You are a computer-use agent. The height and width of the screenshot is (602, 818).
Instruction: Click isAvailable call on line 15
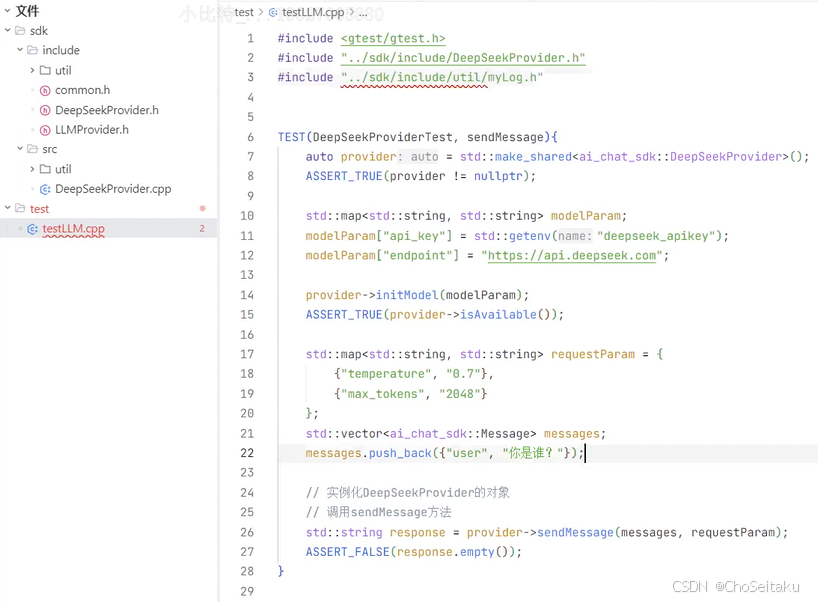tap(498, 315)
